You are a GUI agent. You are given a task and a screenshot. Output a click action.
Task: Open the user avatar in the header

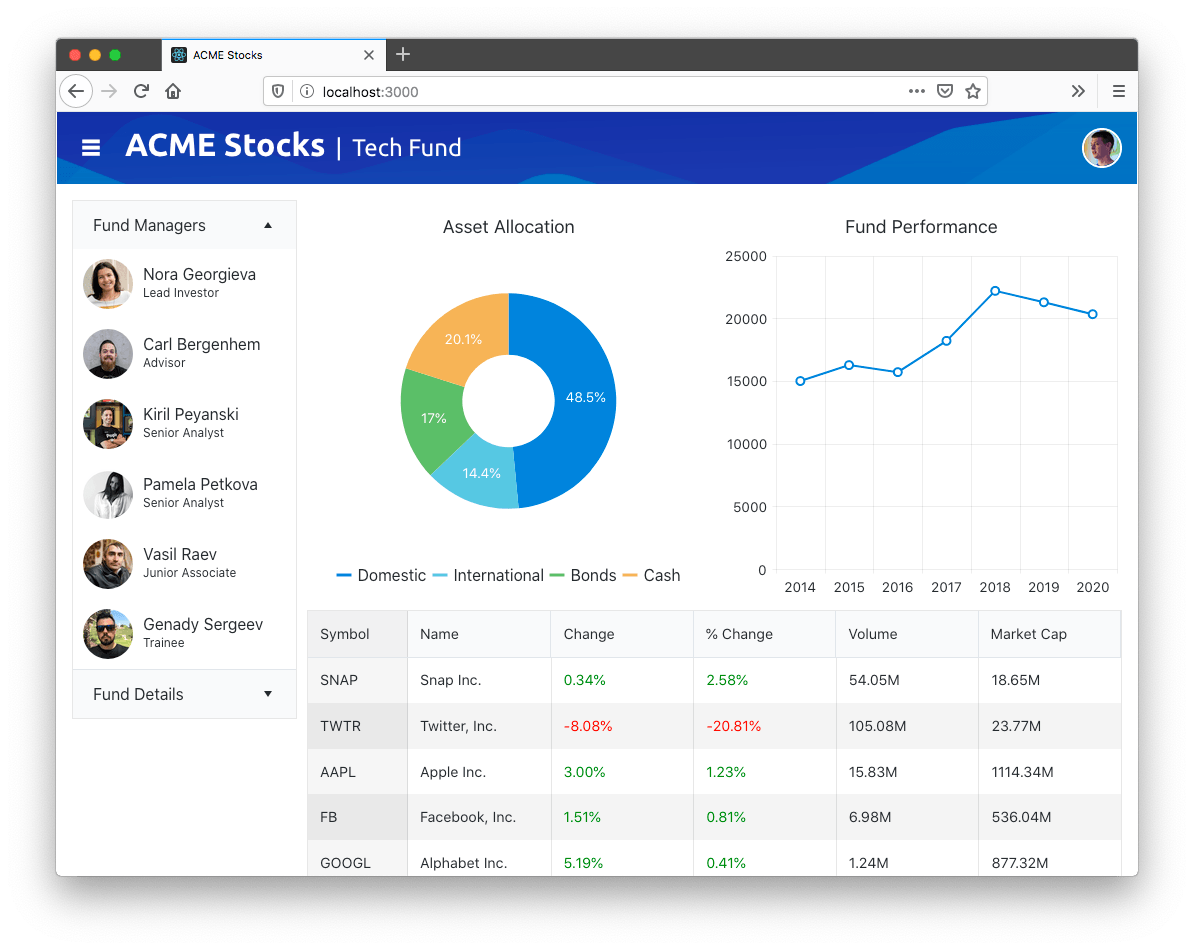(1101, 148)
